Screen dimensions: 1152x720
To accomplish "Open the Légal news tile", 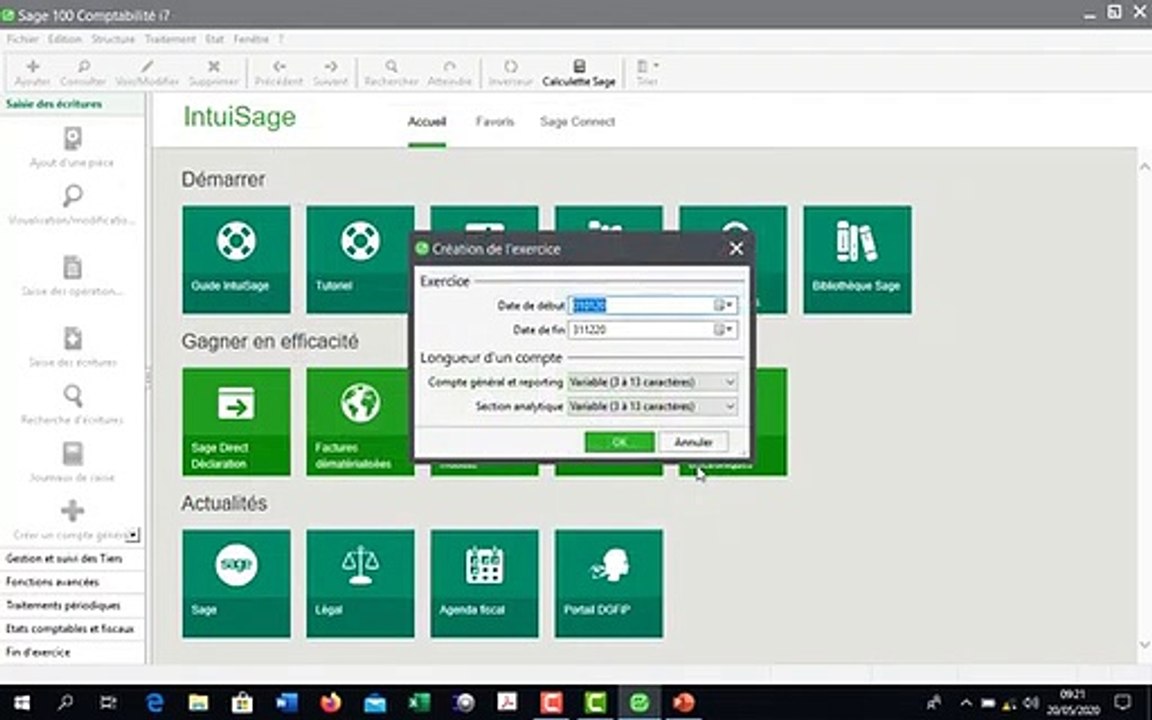I will point(360,583).
